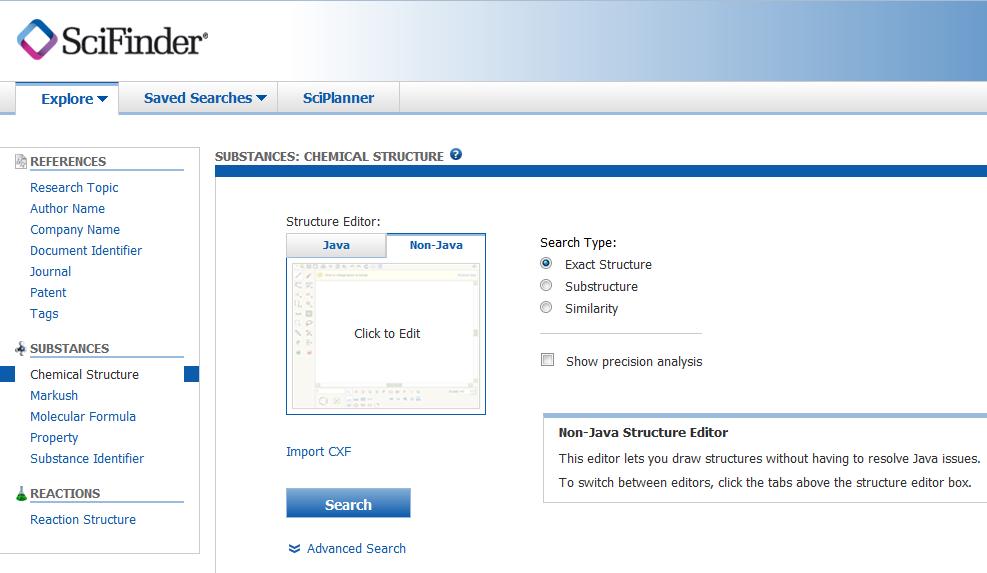Viewport: 987px width, 573px height.
Task: Open Molecular Formula search
Action: point(83,417)
